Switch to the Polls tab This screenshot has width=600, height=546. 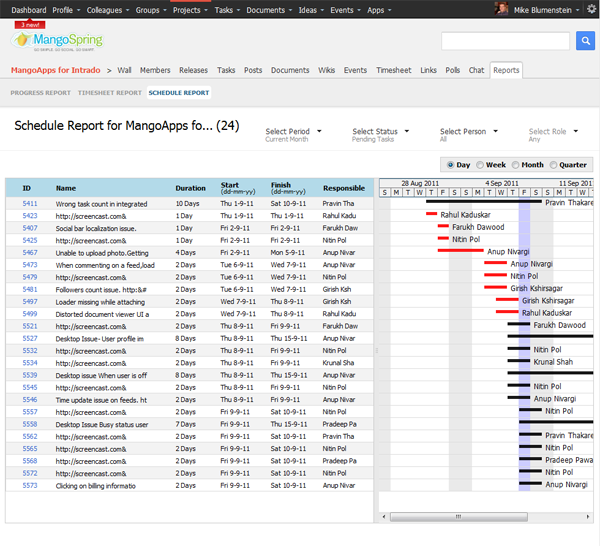coord(452,70)
